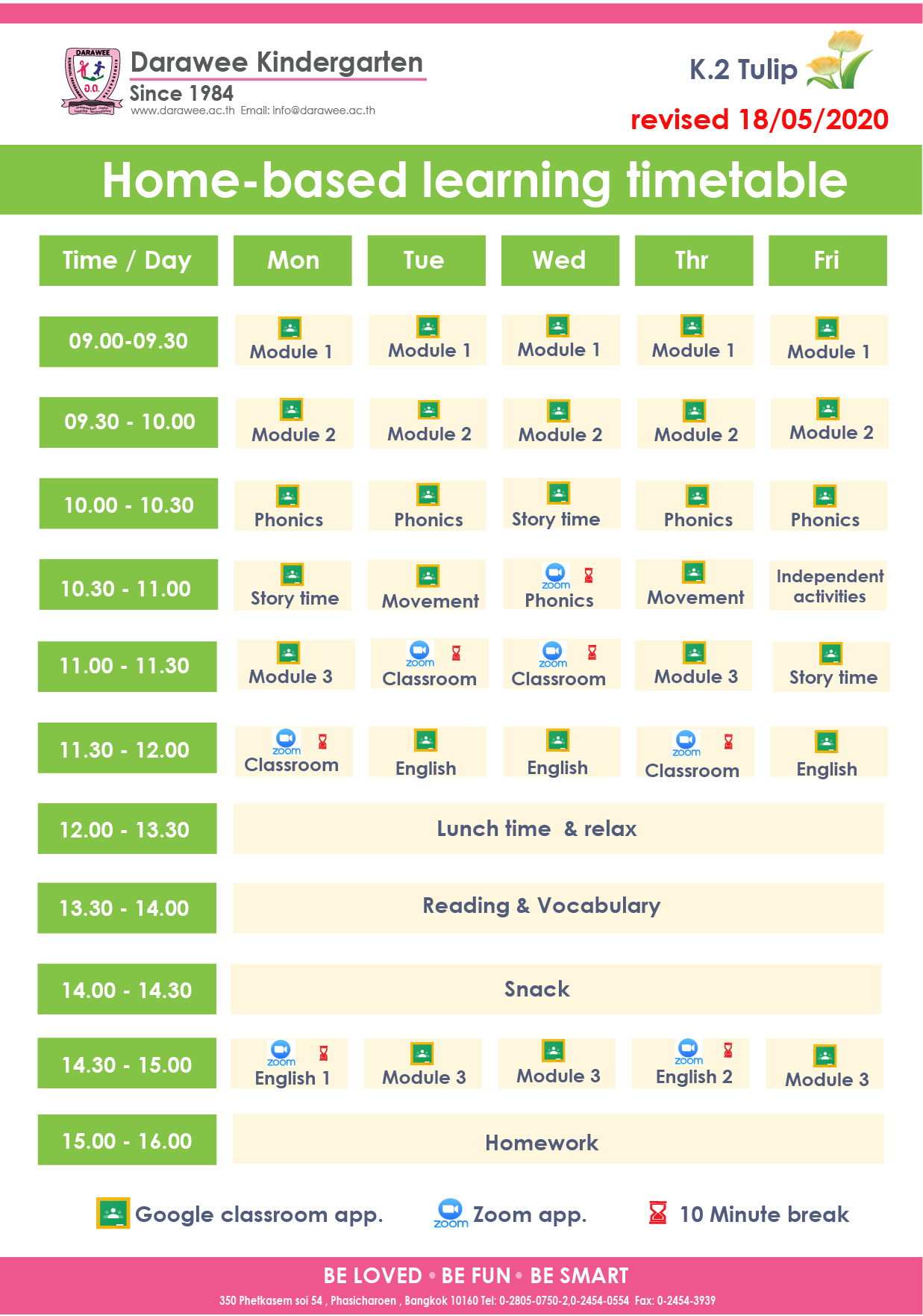Click the Homework row bar
923x1316 pixels.
coord(558,1139)
